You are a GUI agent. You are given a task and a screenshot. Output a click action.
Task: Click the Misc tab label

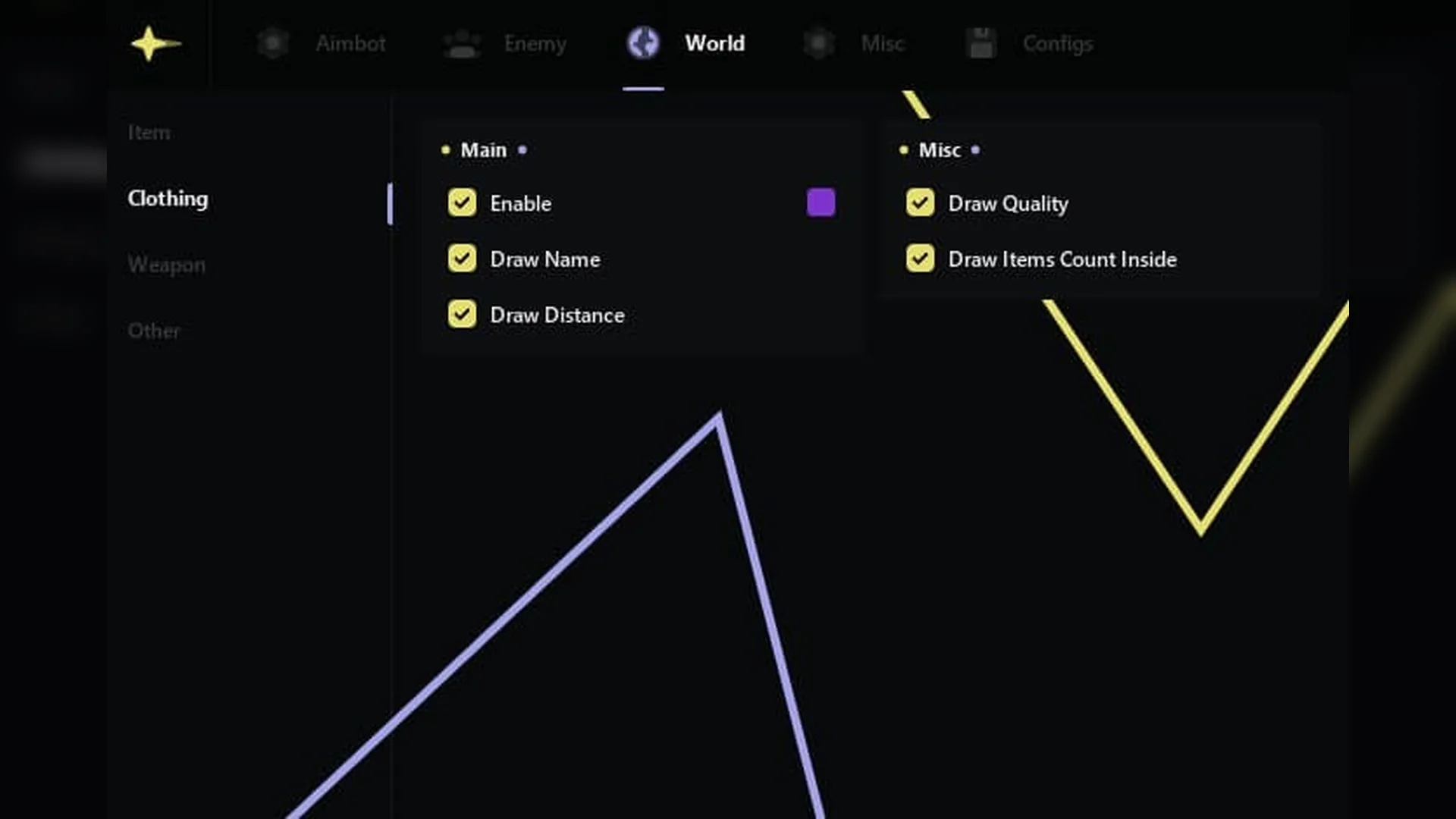[x=883, y=44]
